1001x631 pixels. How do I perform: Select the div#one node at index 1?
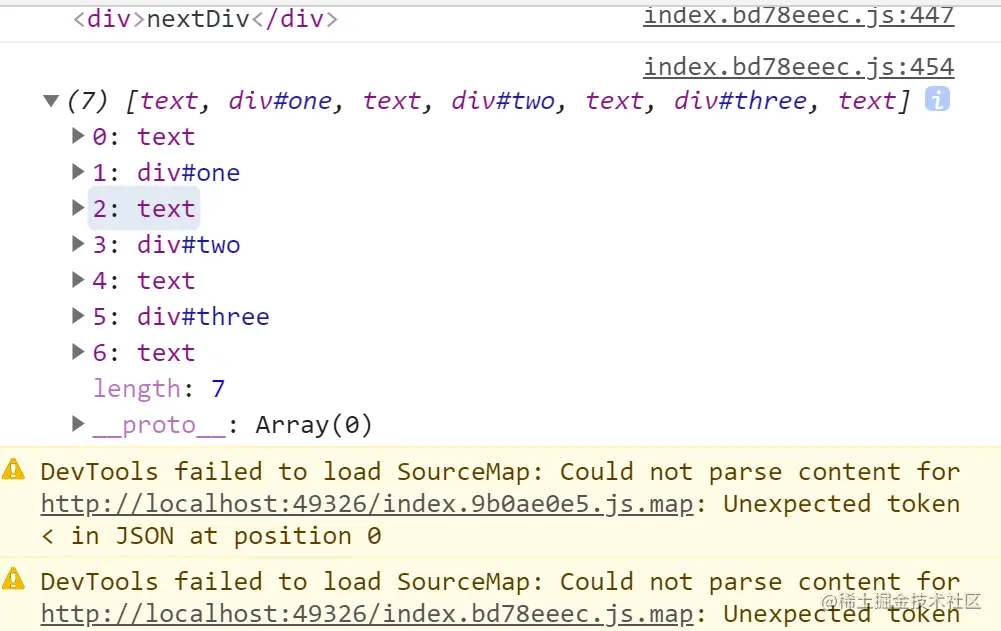click(188, 172)
